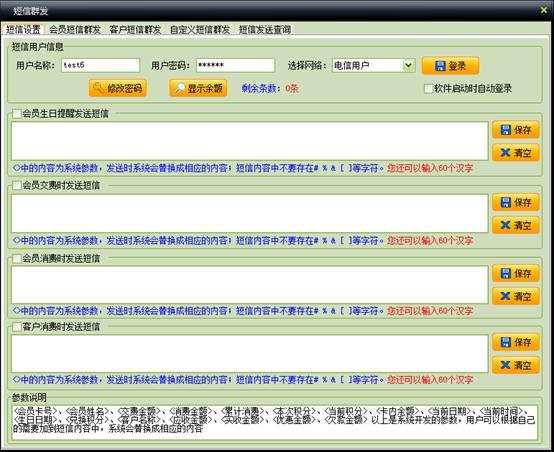Switch to 会员短信群发 tab
Screen dimensions: 554x452
point(75,30)
